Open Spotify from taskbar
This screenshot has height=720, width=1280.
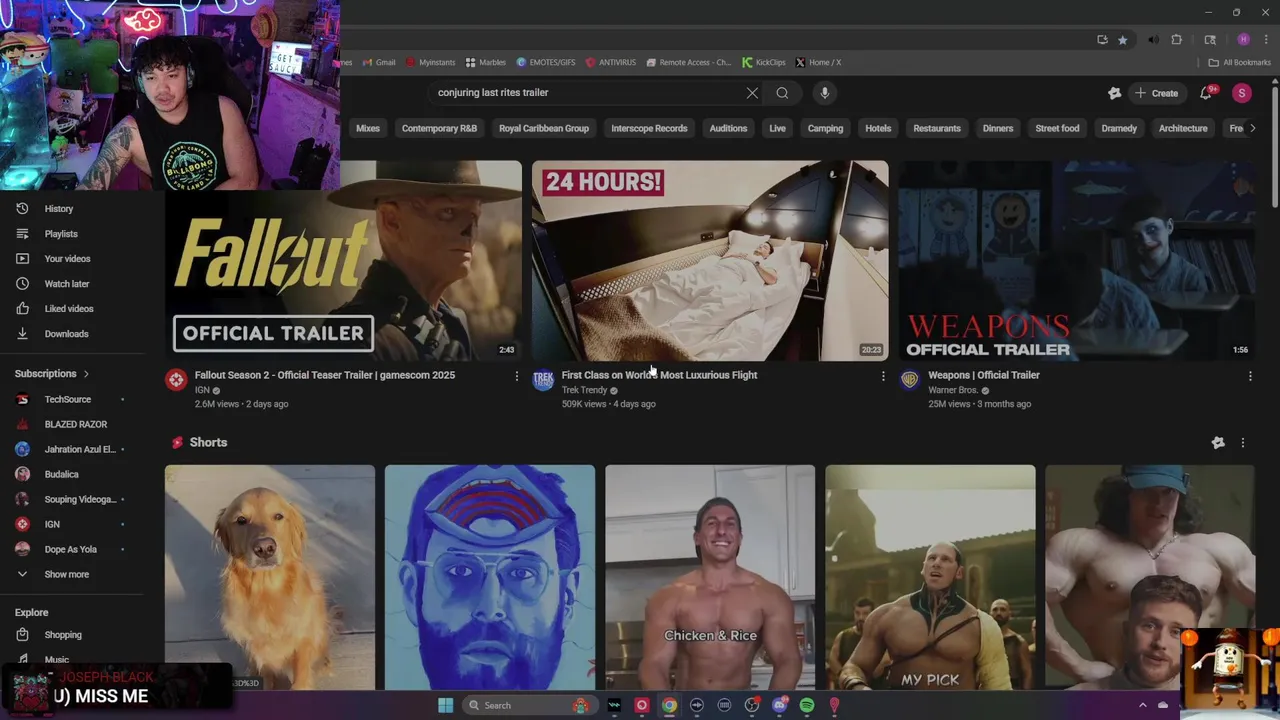[807, 705]
